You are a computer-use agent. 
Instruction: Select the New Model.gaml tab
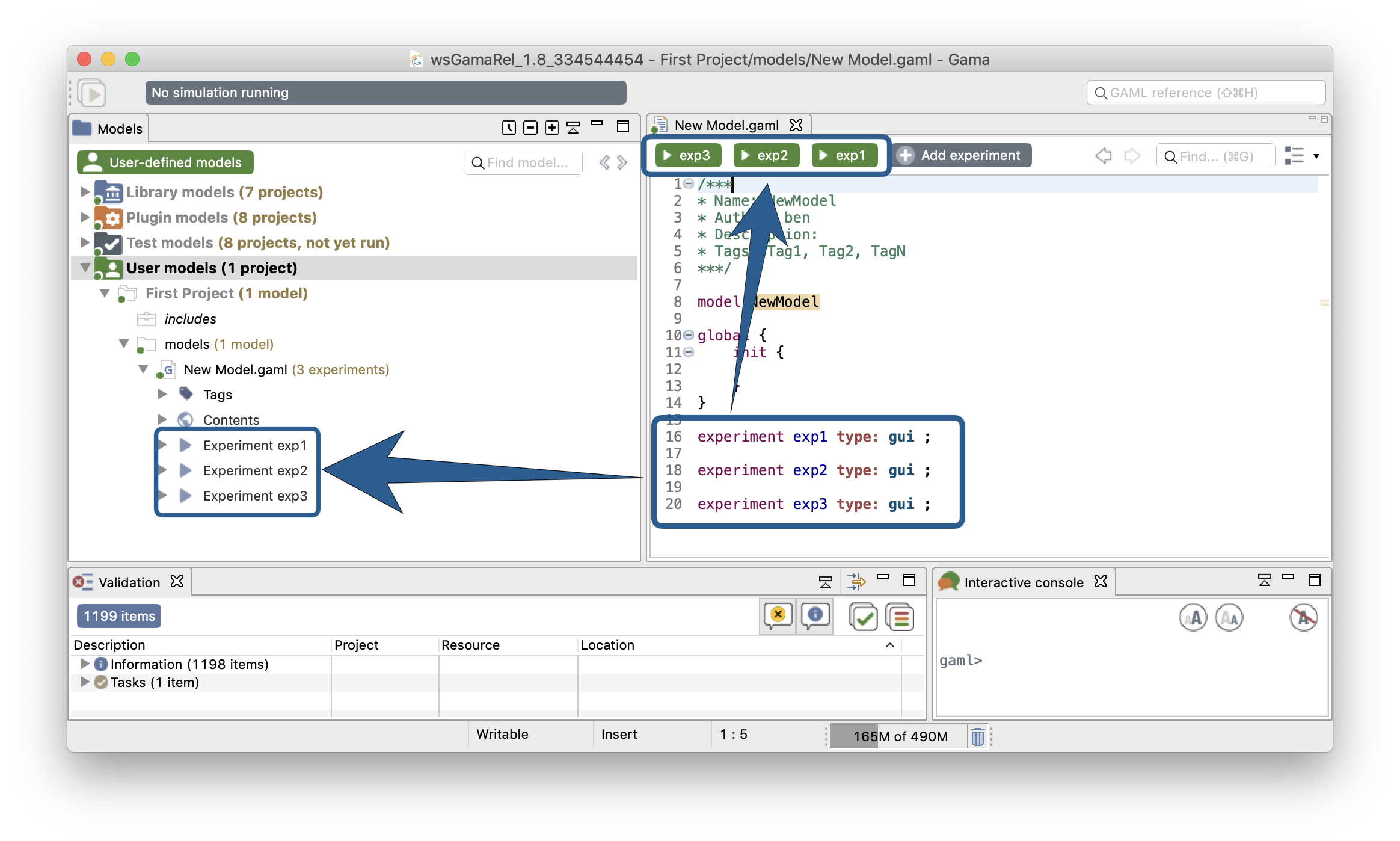coord(726,124)
